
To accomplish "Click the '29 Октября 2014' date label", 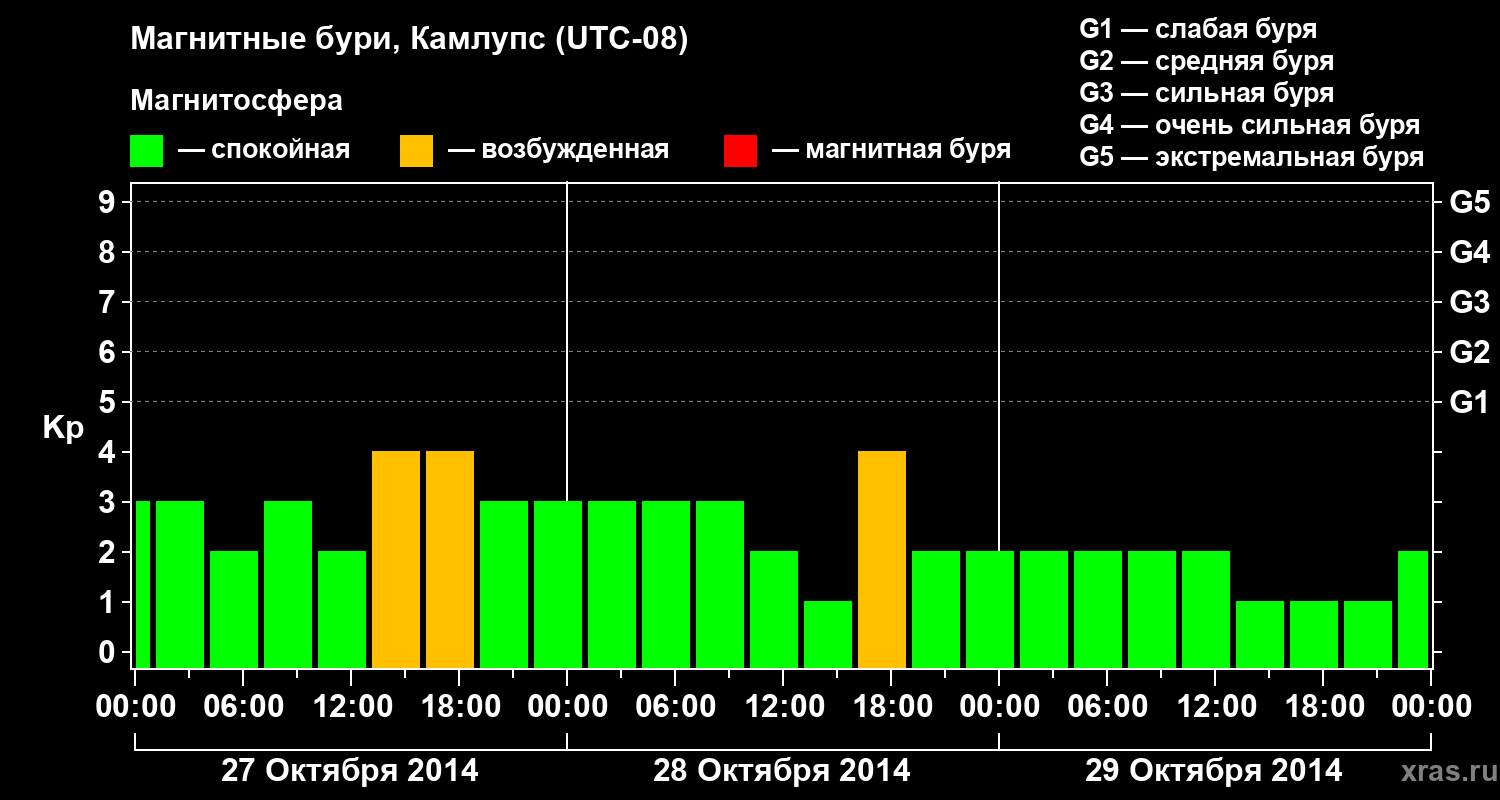I will [1214, 771].
